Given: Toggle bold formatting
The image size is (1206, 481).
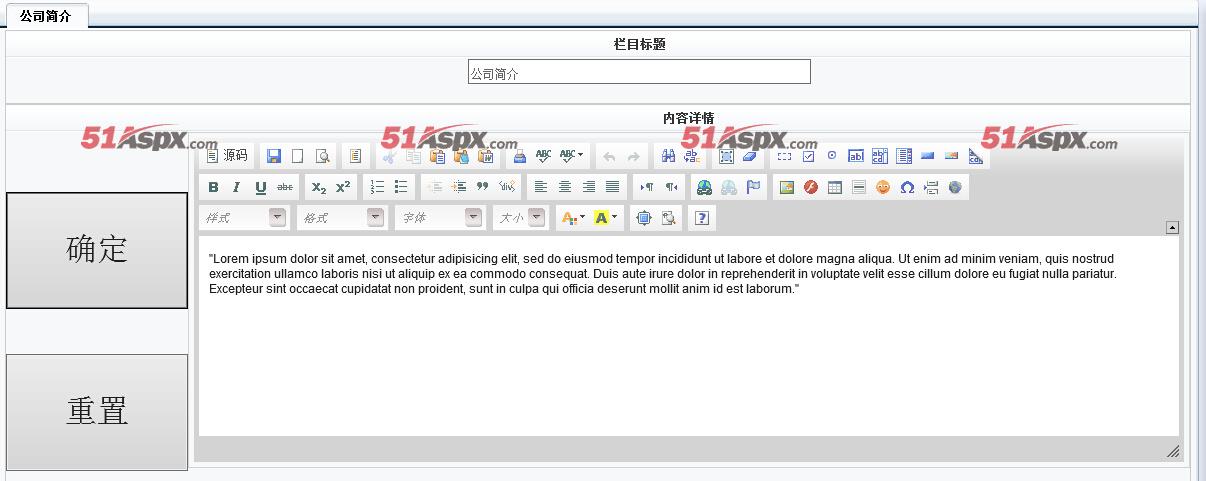Looking at the screenshot, I should pos(213,187).
